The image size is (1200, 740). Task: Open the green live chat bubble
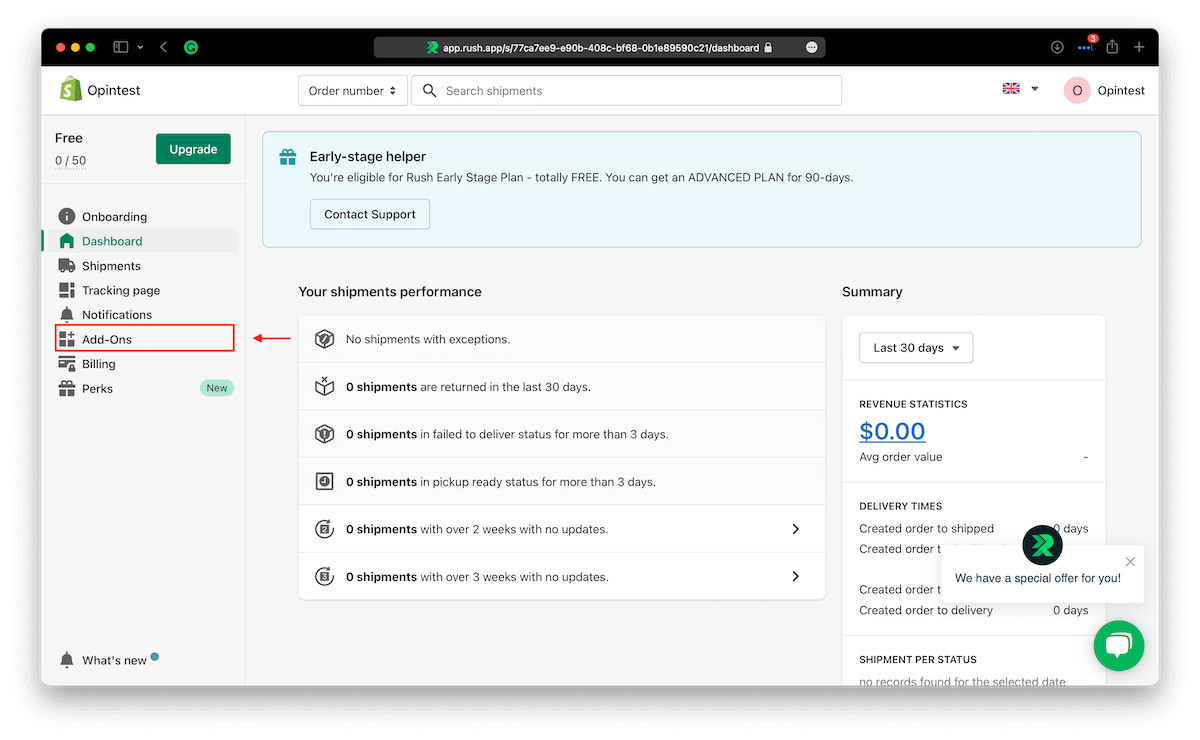[1119, 645]
